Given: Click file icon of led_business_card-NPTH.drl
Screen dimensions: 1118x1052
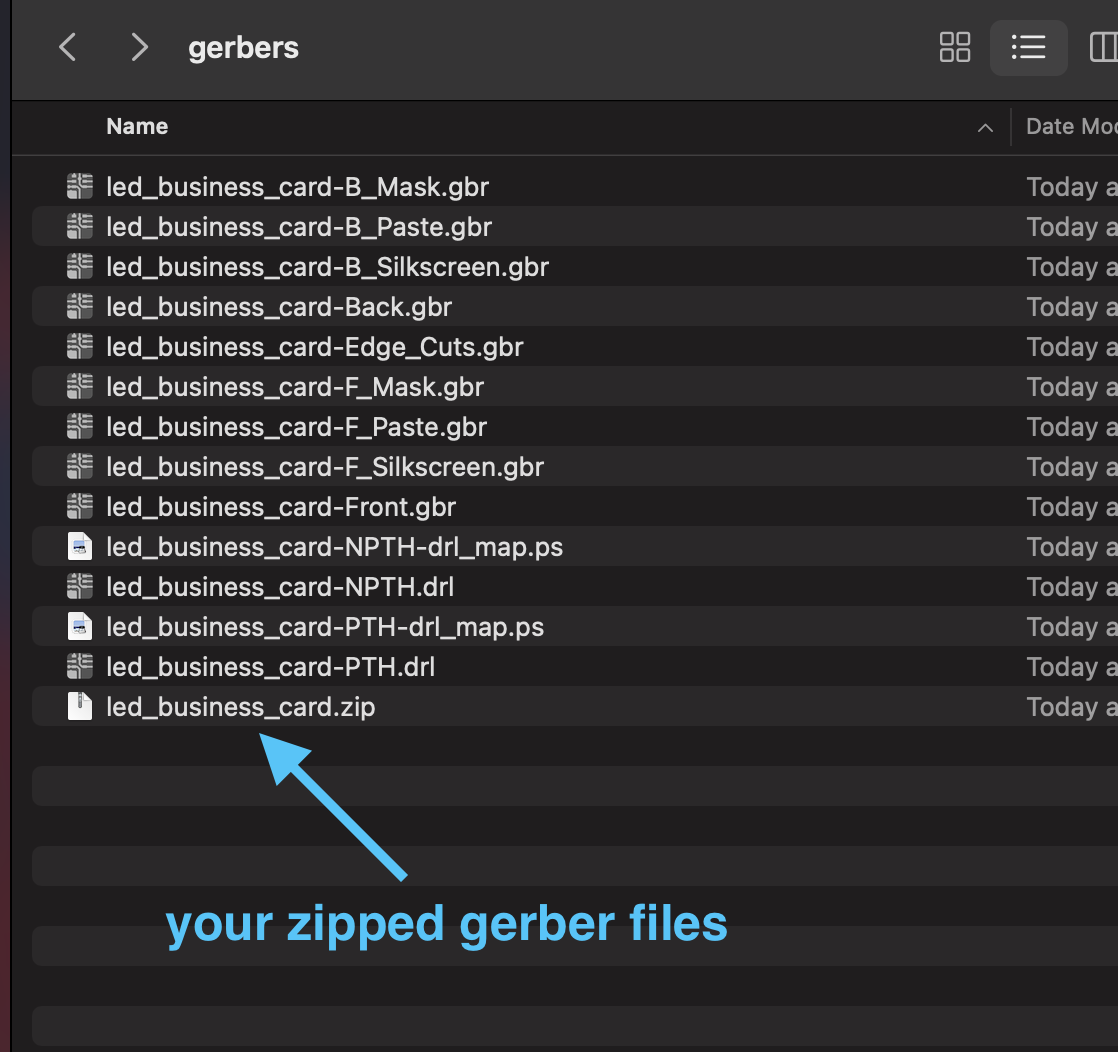Looking at the screenshot, I should [80, 586].
